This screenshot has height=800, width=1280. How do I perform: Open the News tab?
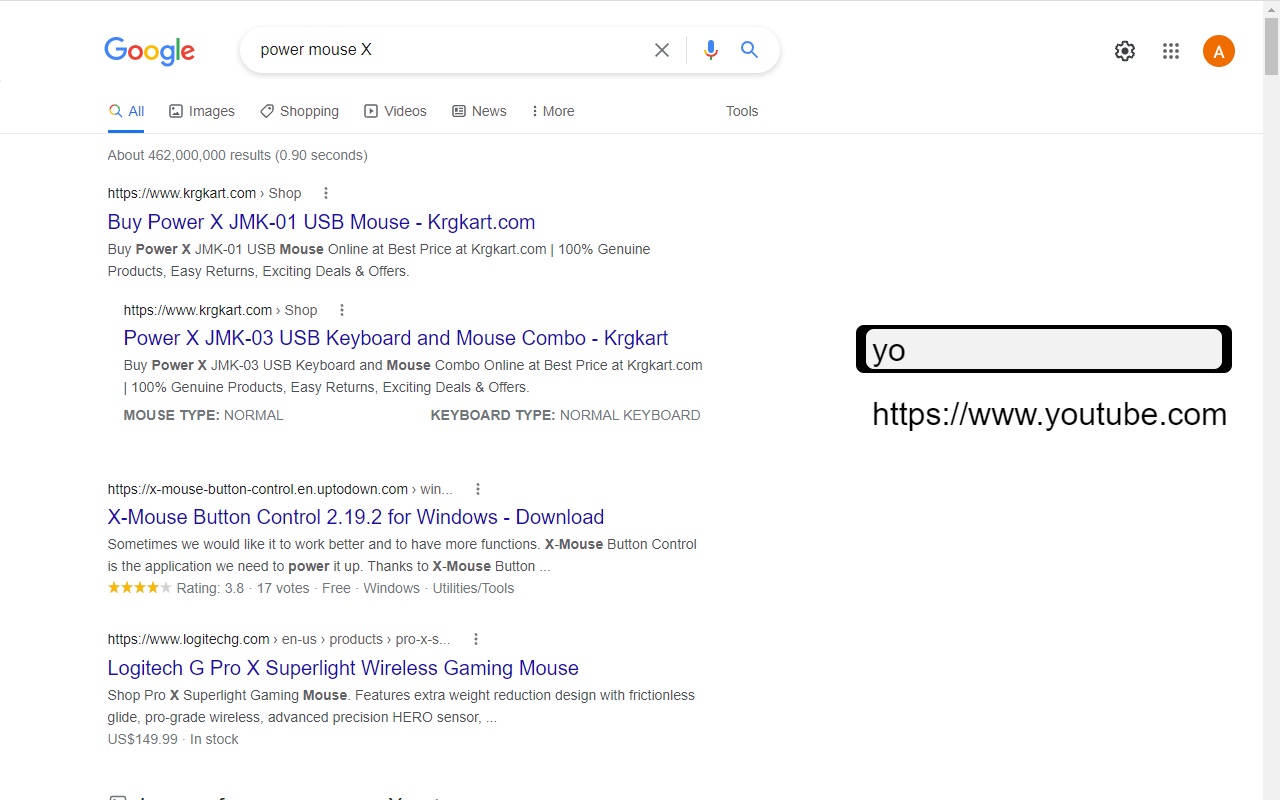(479, 111)
